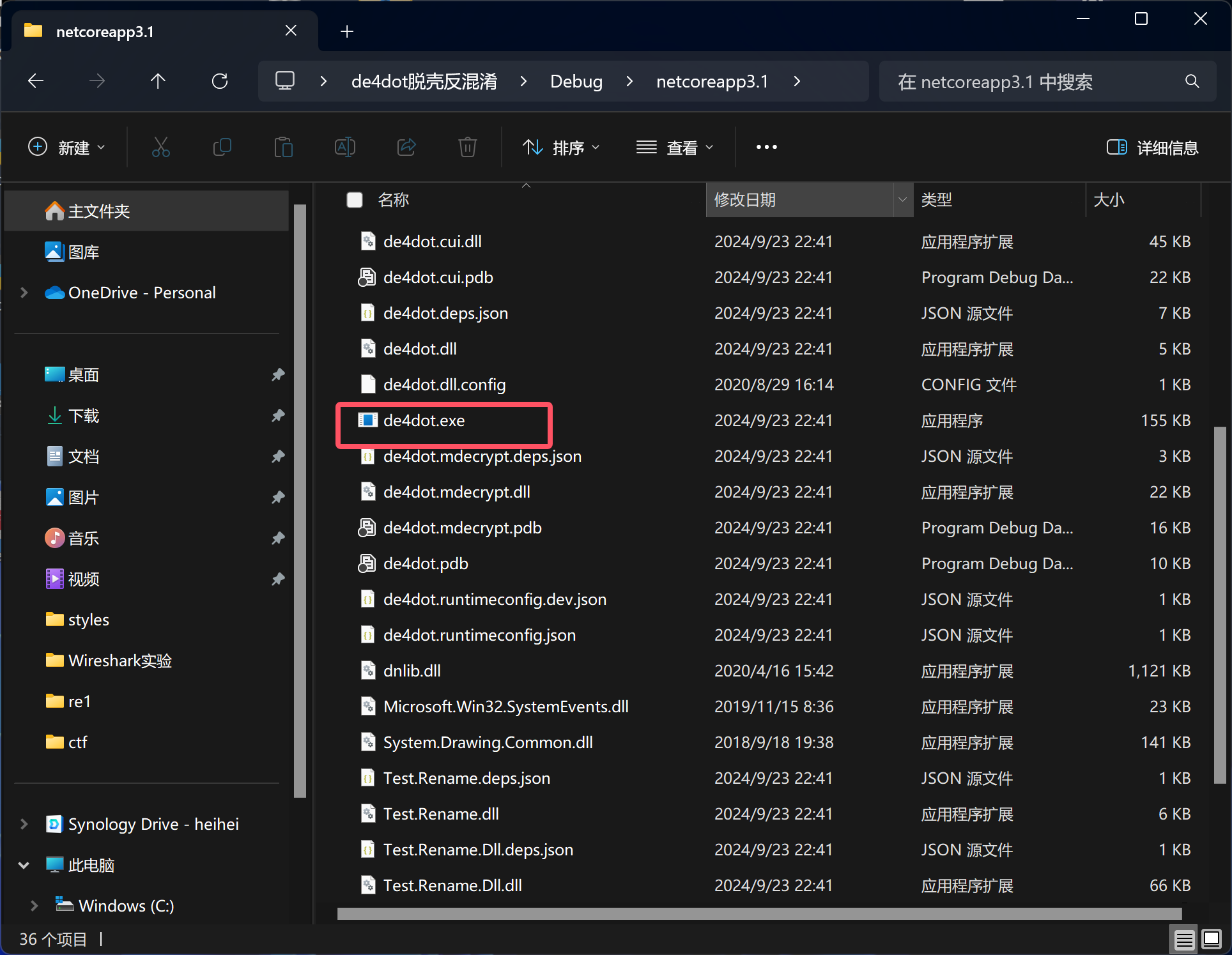Open Documents (文档) in sidebar

tap(72, 457)
